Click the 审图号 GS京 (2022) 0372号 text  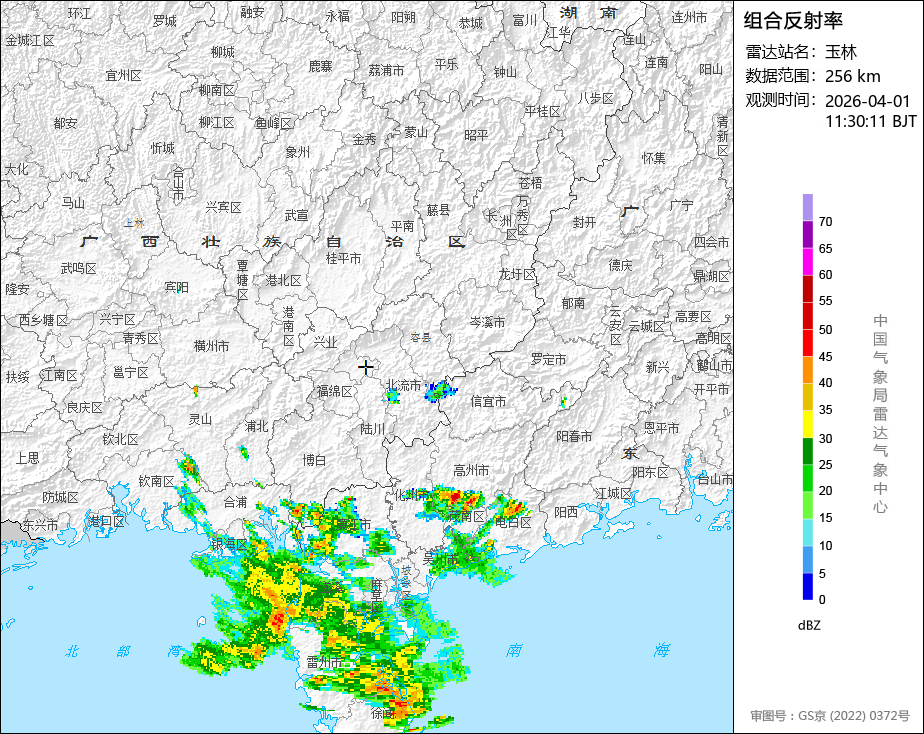pos(830,716)
